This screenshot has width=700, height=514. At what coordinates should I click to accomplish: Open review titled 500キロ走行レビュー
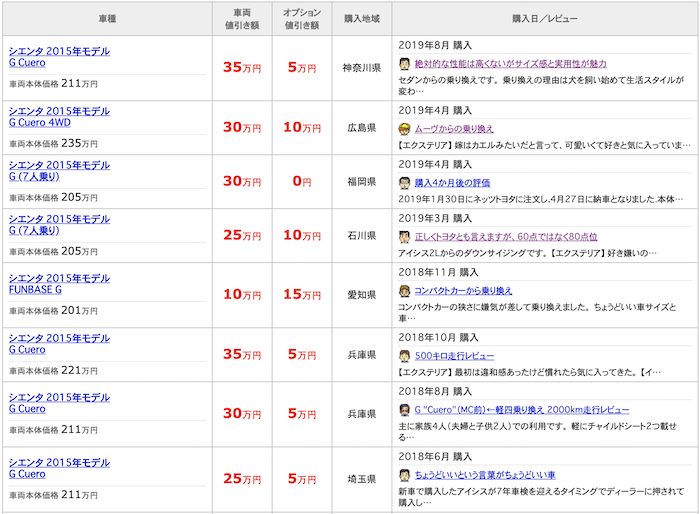point(454,356)
